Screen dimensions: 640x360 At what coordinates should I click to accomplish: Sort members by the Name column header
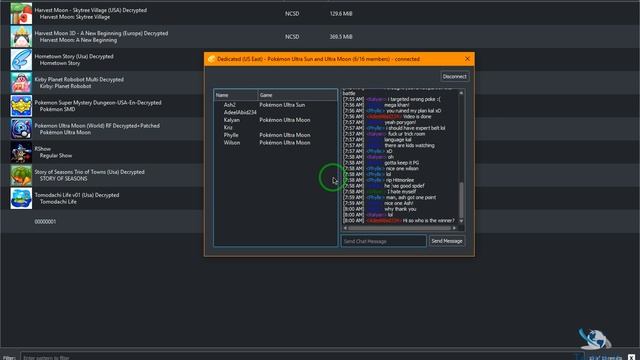236,95
